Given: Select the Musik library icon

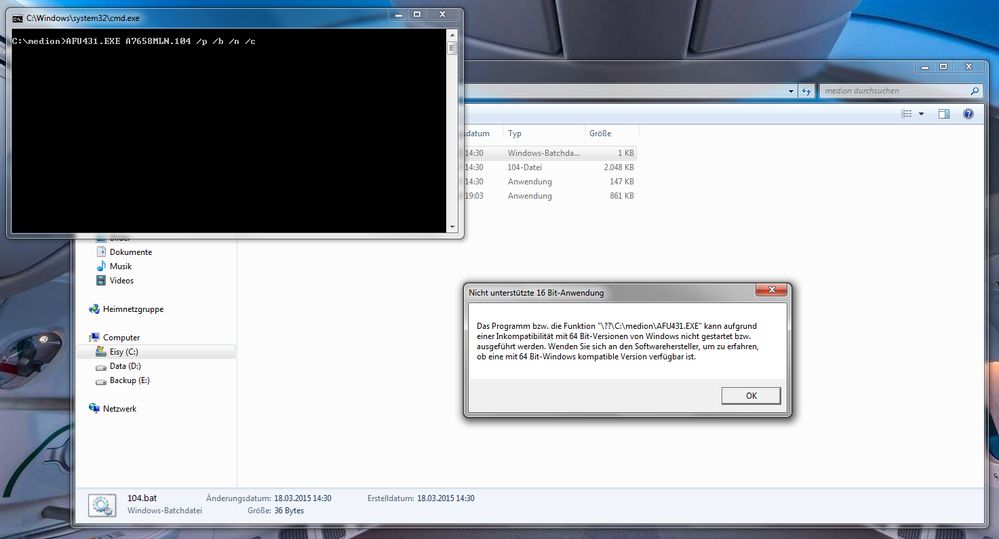Looking at the screenshot, I should [x=101, y=266].
